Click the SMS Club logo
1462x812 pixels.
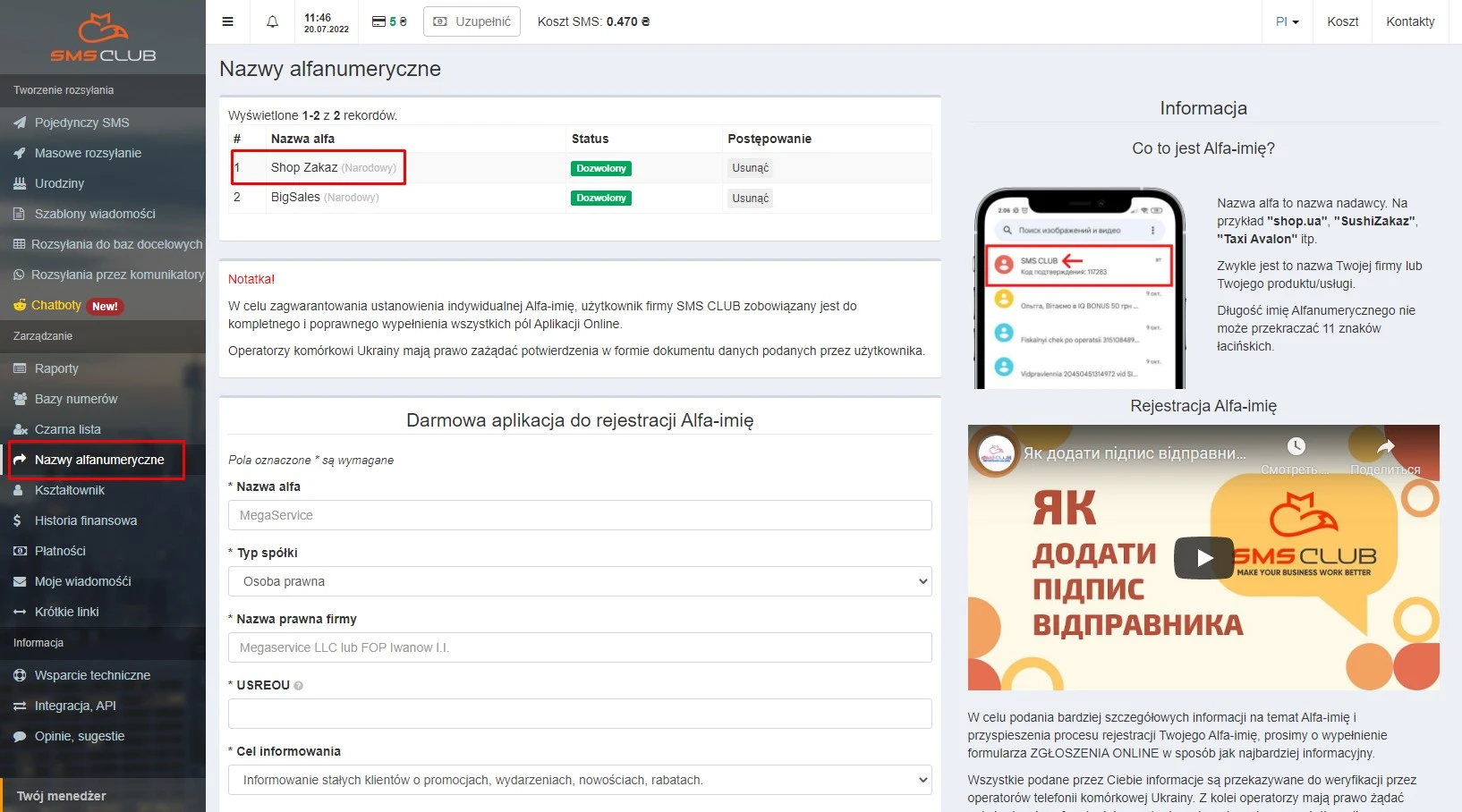pyautogui.click(x=103, y=38)
